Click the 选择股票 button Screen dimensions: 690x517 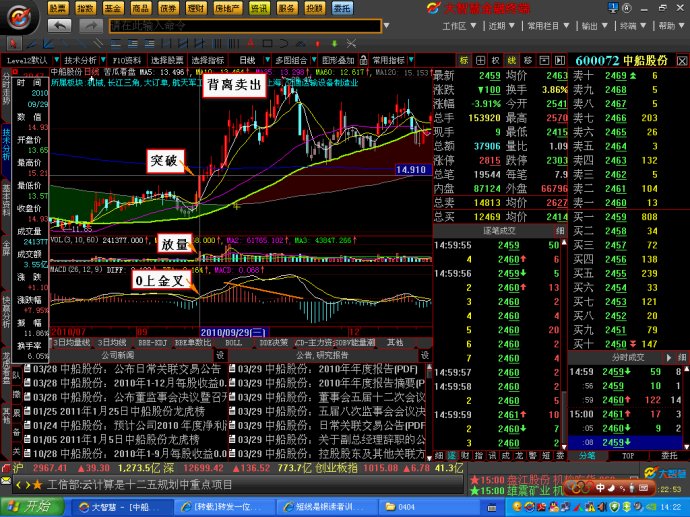point(167,60)
